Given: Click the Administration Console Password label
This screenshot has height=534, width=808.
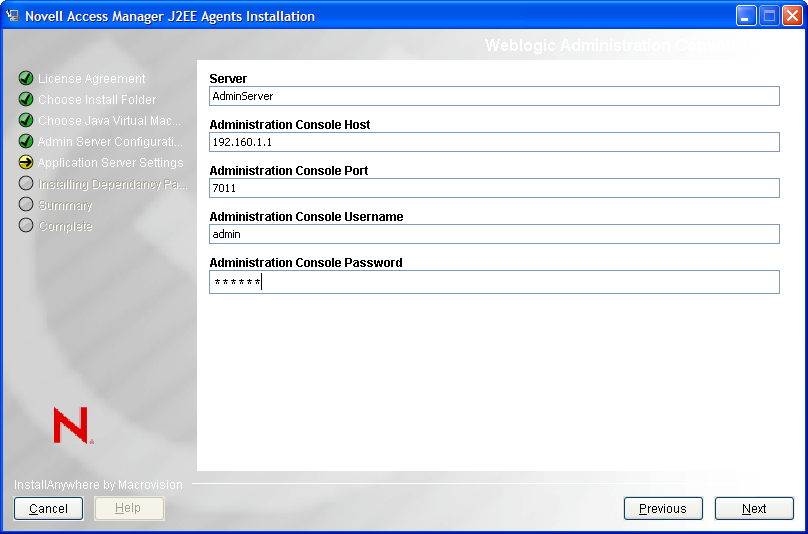Looking at the screenshot, I should pos(306,262).
